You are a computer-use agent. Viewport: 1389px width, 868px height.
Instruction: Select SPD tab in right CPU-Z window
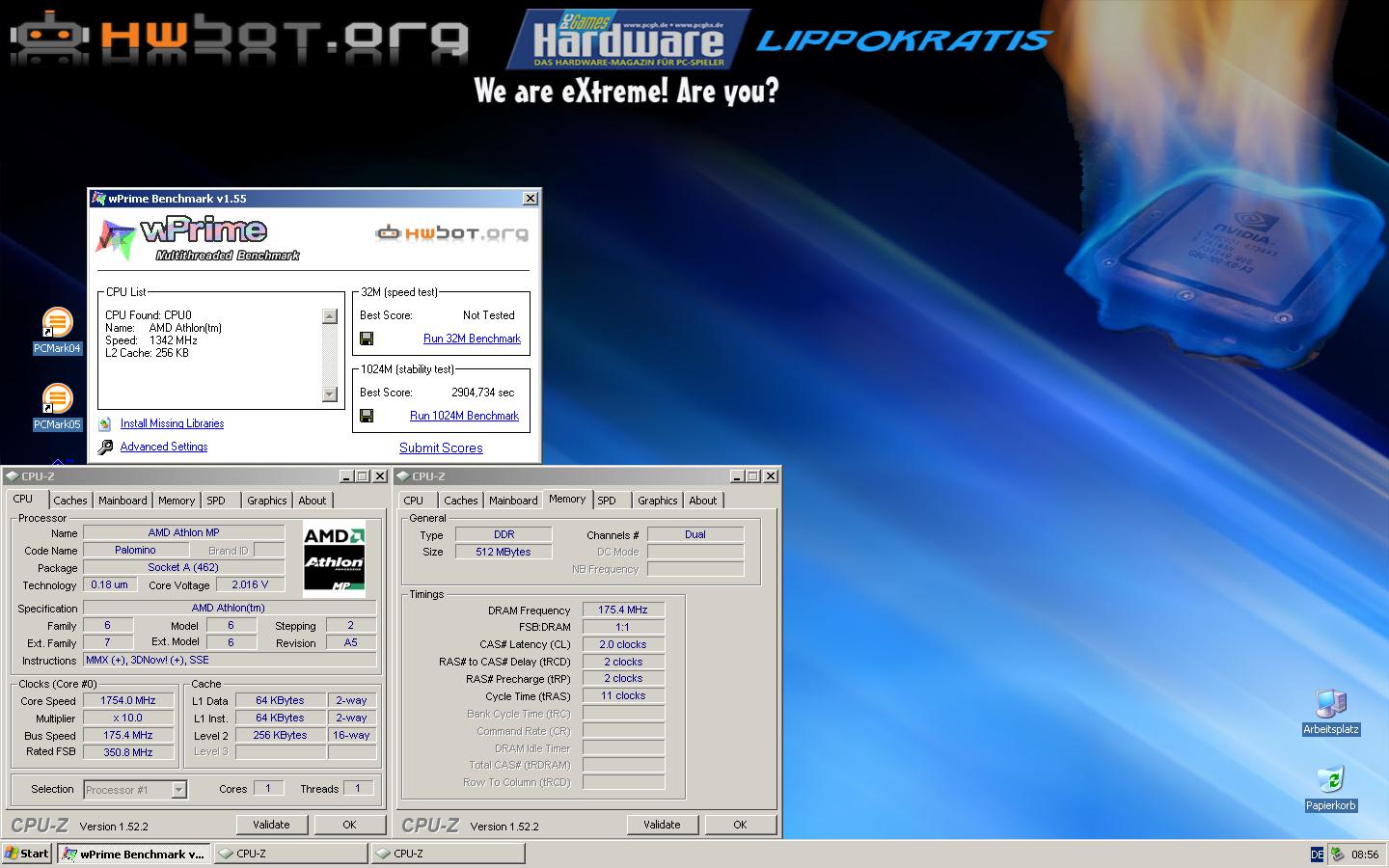pyautogui.click(x=607, y=501)
